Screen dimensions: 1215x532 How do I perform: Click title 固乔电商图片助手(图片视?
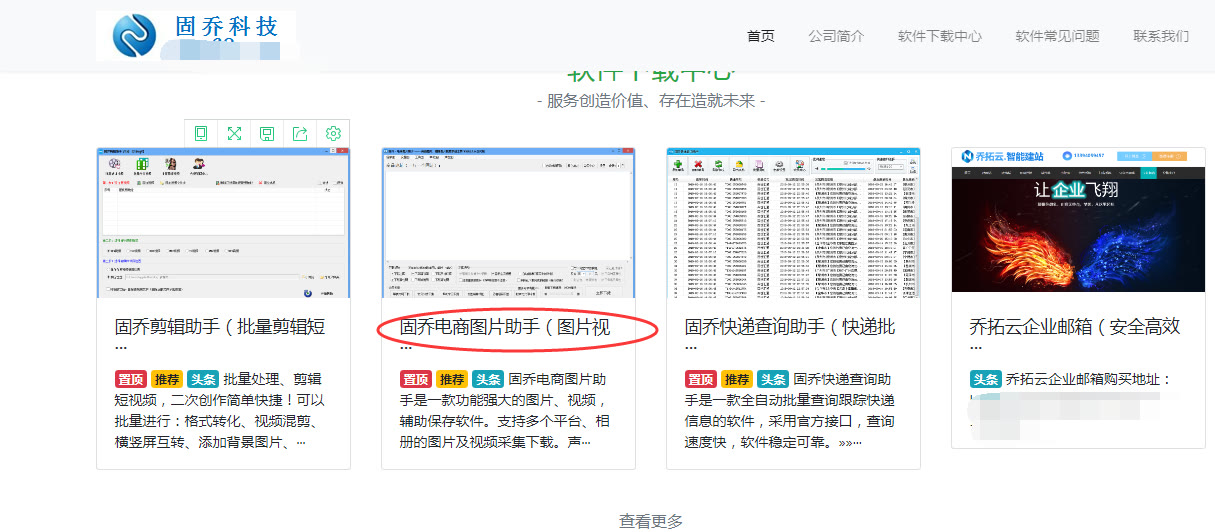(505, 327)
